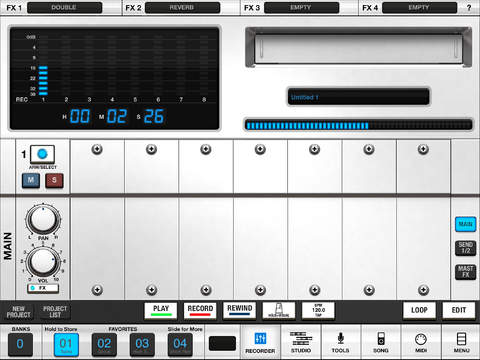480x360 pixels.
Task: Click the minutes counter showing 02
Action: pos(117,116)
